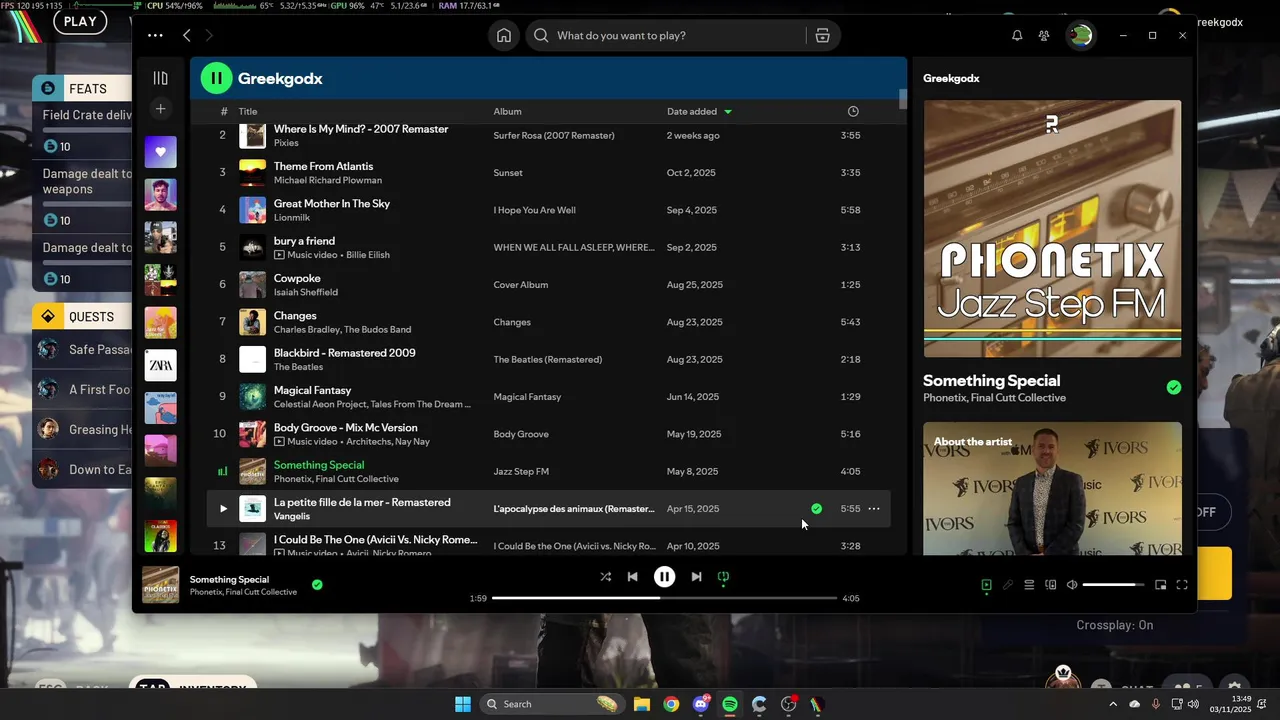Click the playlist vertical scrollbar
The height and width of the screenshot is (720, 1280).
pos(903,100)
